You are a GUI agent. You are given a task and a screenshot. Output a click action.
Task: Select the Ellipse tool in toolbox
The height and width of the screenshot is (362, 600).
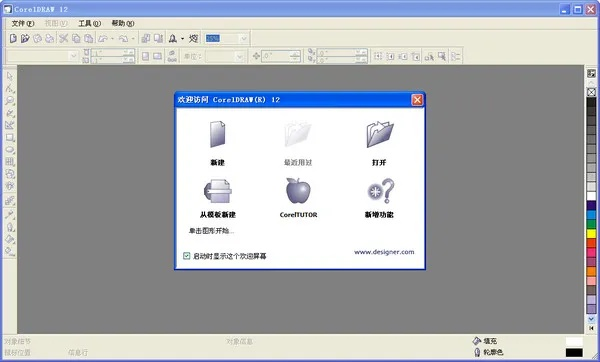(x=10, y=150)
